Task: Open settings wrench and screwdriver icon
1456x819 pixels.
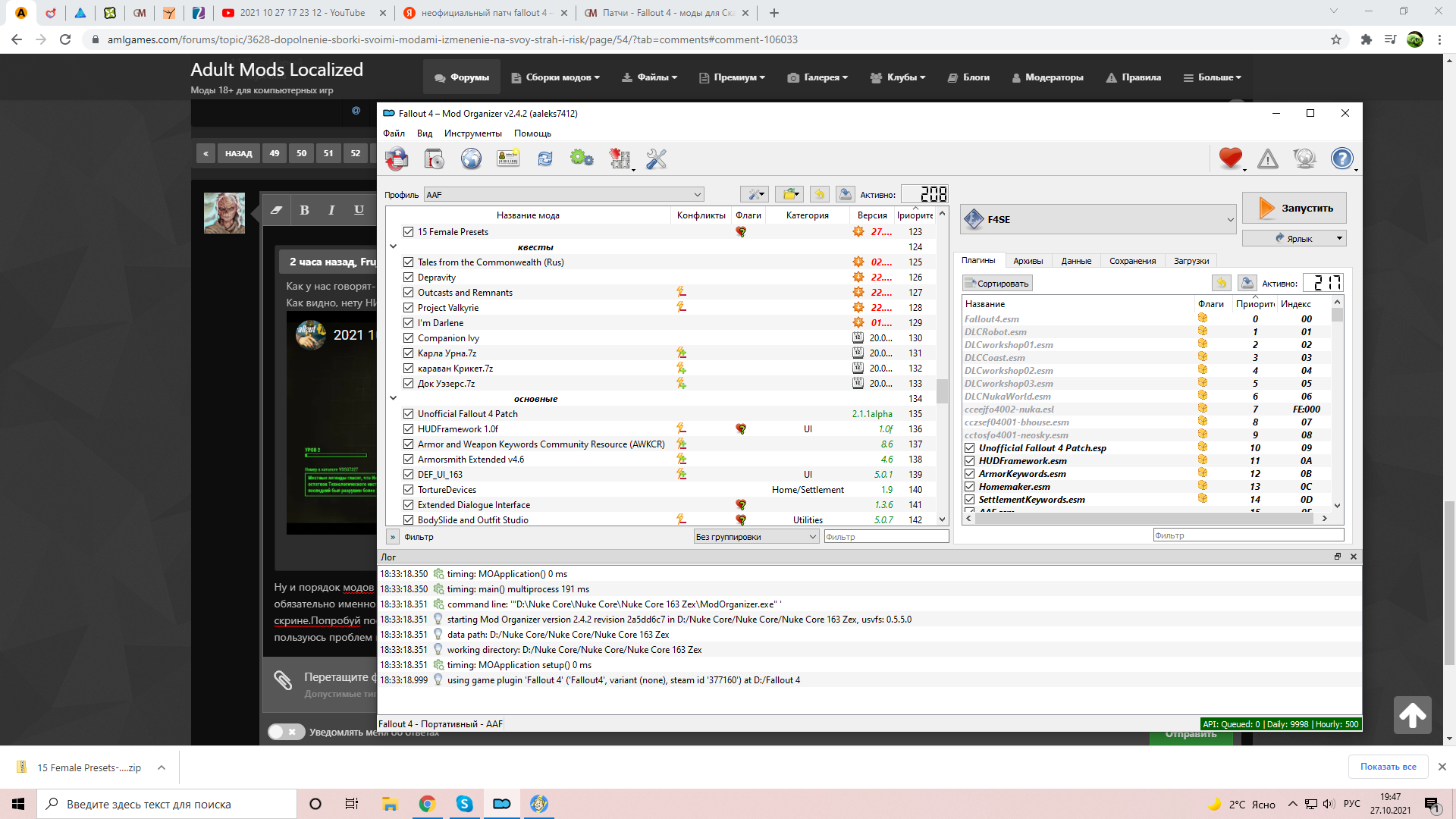Action: click(656, 159)
